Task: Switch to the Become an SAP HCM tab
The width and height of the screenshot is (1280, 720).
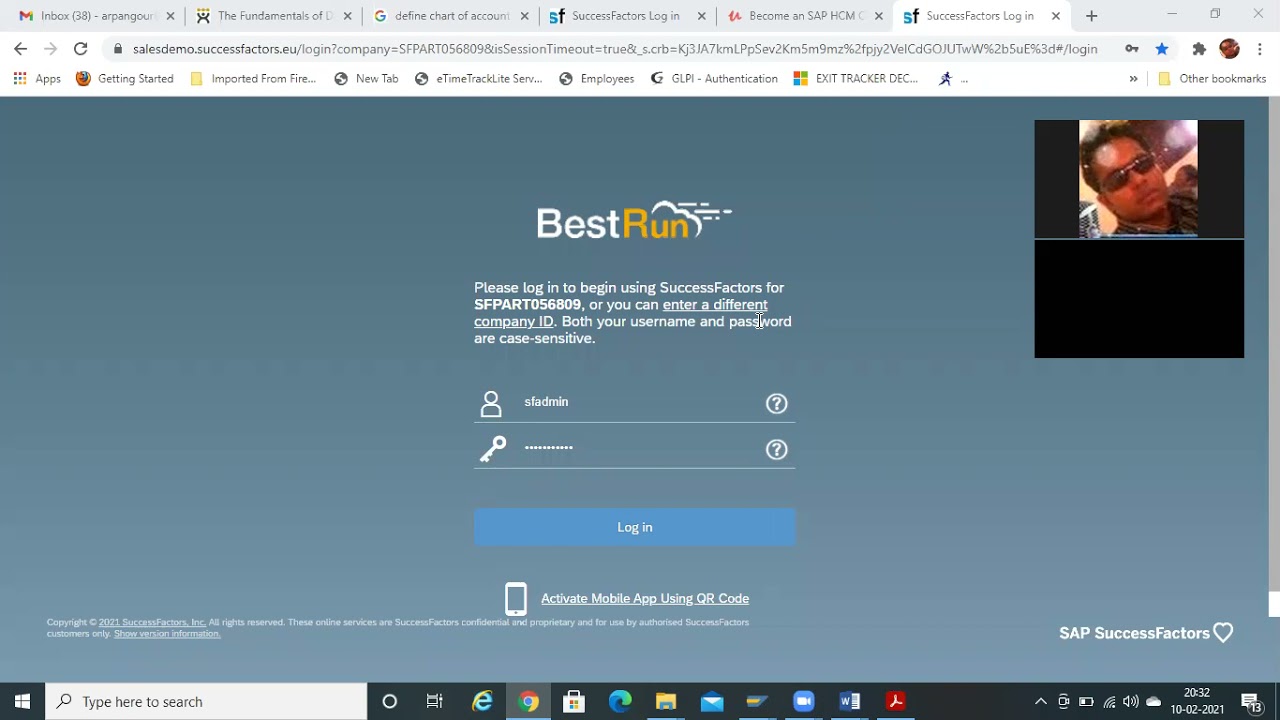Action: pos(805,16)
